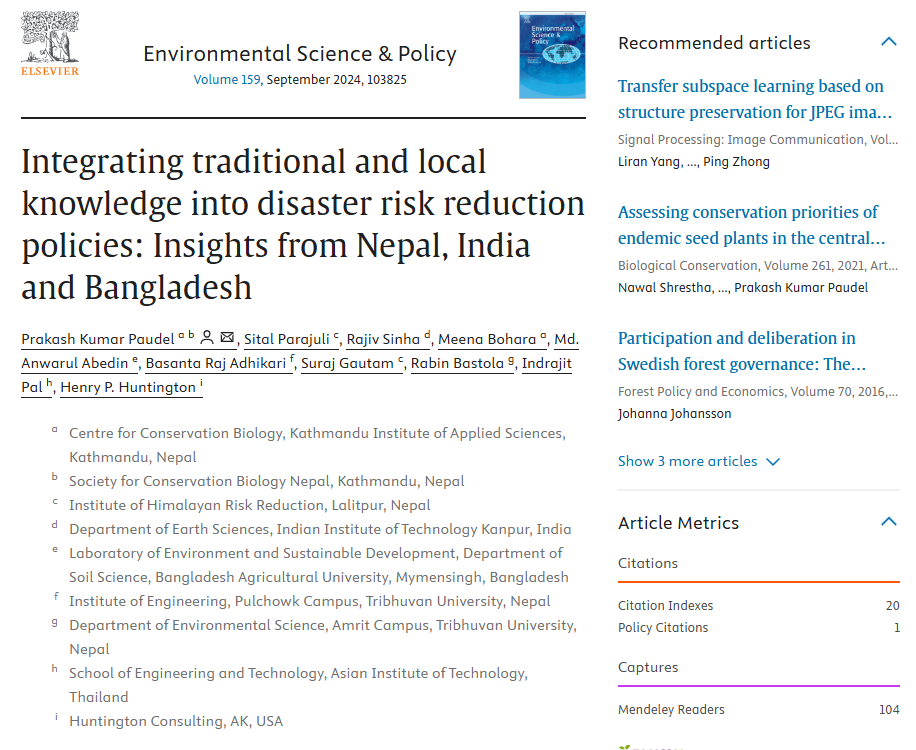Click affiliation Indian Institute of Technology Kanpur
916x750 pixels.
pyautogui.click(x=320, y=529)
